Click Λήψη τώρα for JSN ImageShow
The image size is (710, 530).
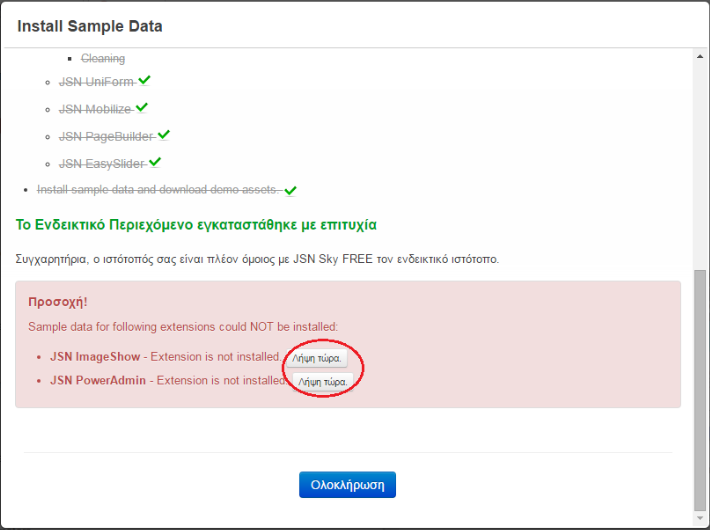[317, 358]
